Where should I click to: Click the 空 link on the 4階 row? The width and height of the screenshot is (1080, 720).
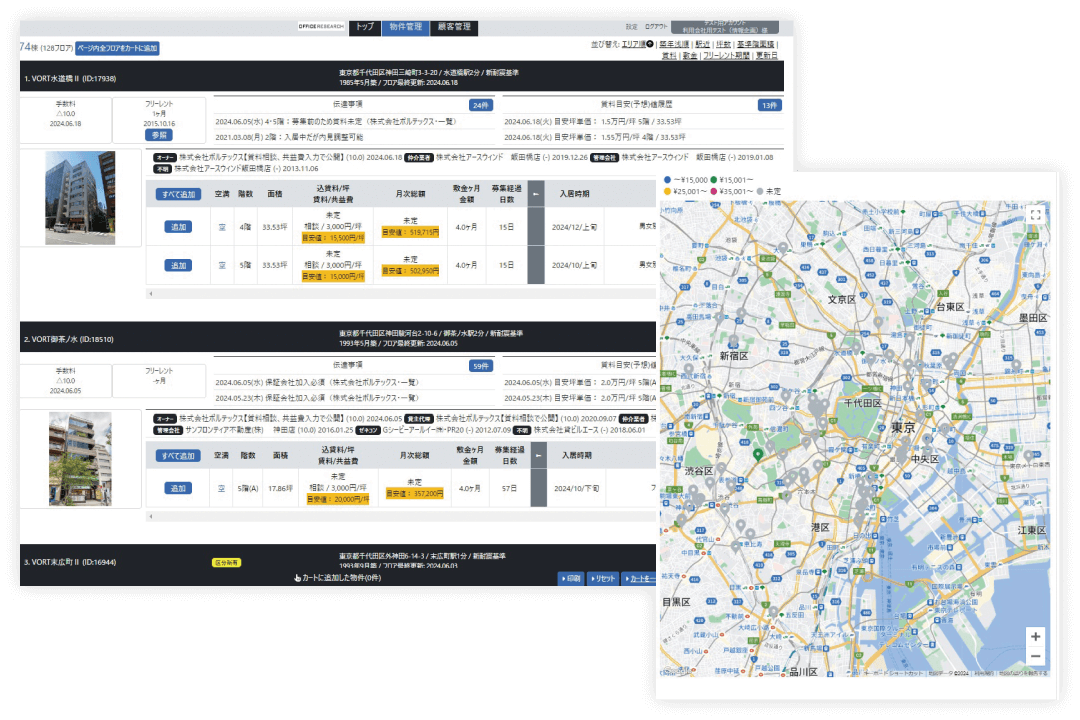(x=222, y=227)
